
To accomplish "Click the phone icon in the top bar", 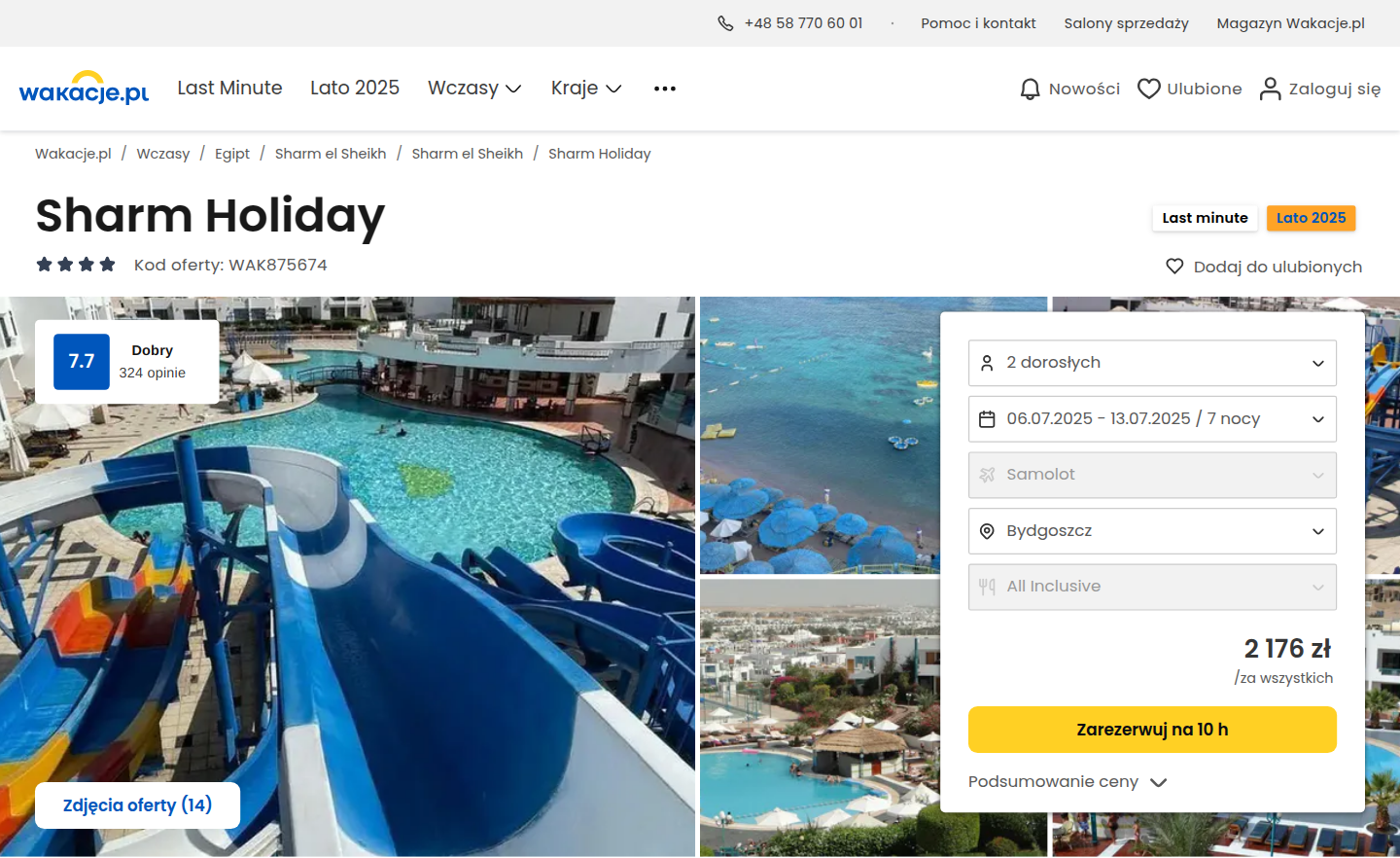I will click(725, 23).
